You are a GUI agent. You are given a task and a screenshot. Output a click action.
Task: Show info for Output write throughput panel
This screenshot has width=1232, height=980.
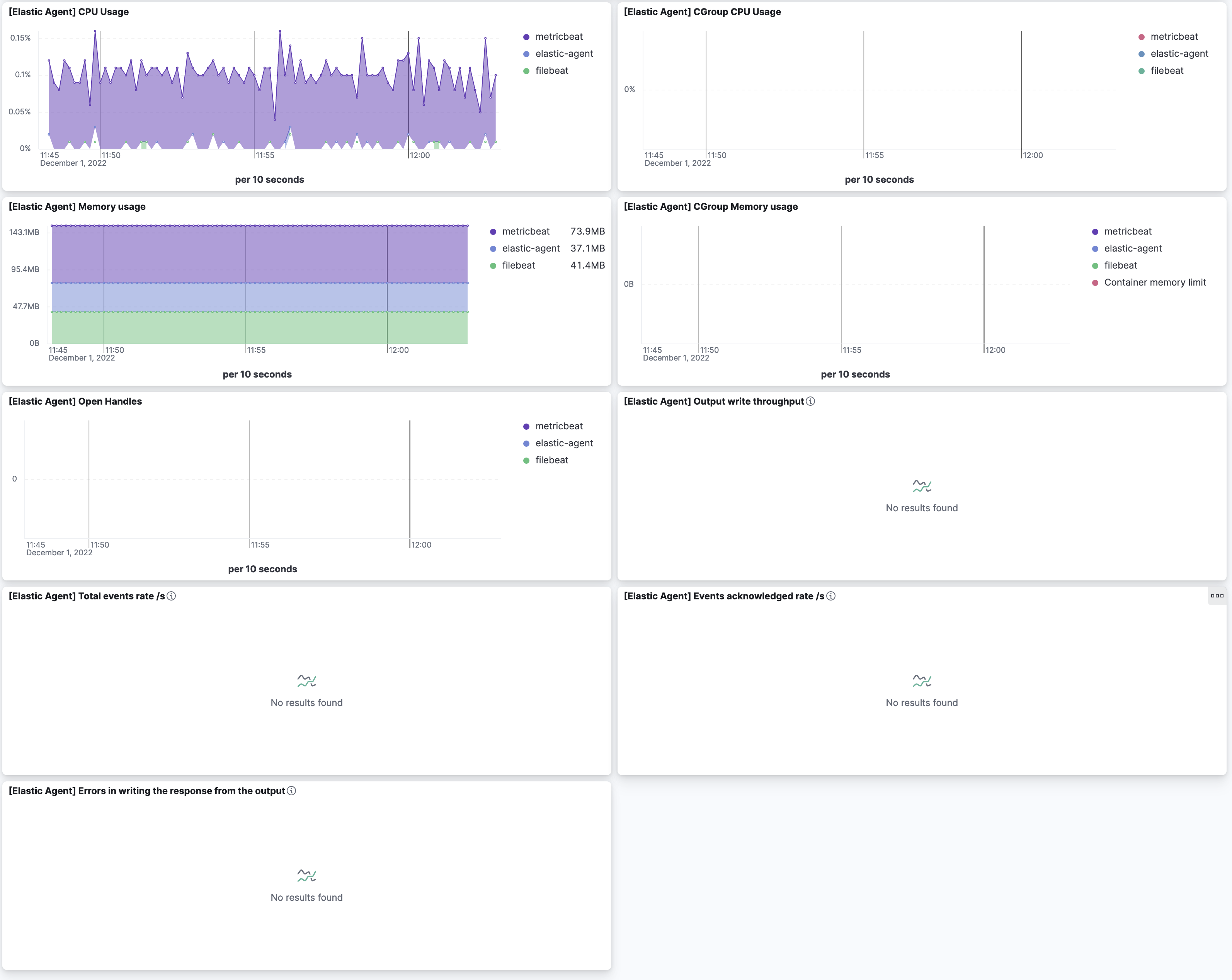[810, 401]
